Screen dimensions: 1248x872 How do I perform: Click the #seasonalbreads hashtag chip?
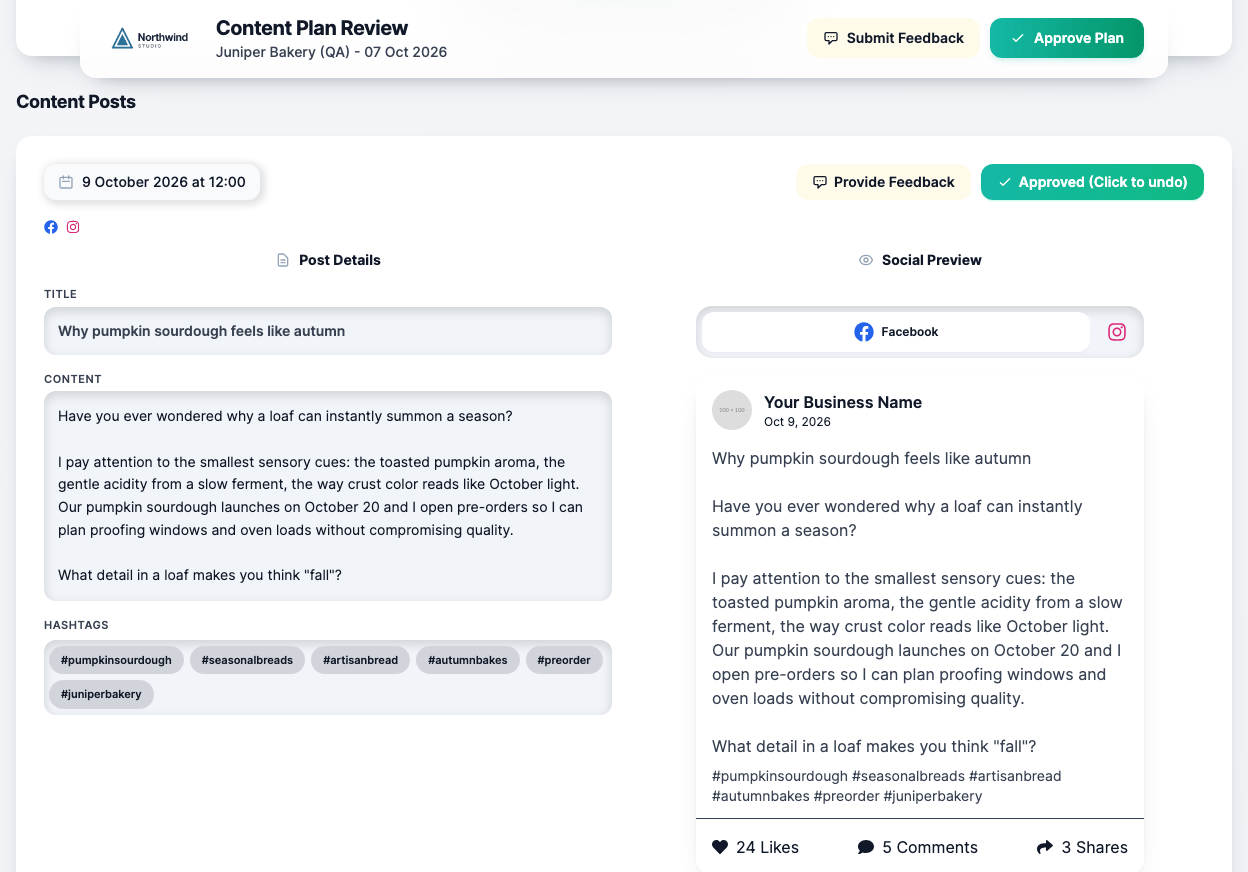[x=247, y=660]
